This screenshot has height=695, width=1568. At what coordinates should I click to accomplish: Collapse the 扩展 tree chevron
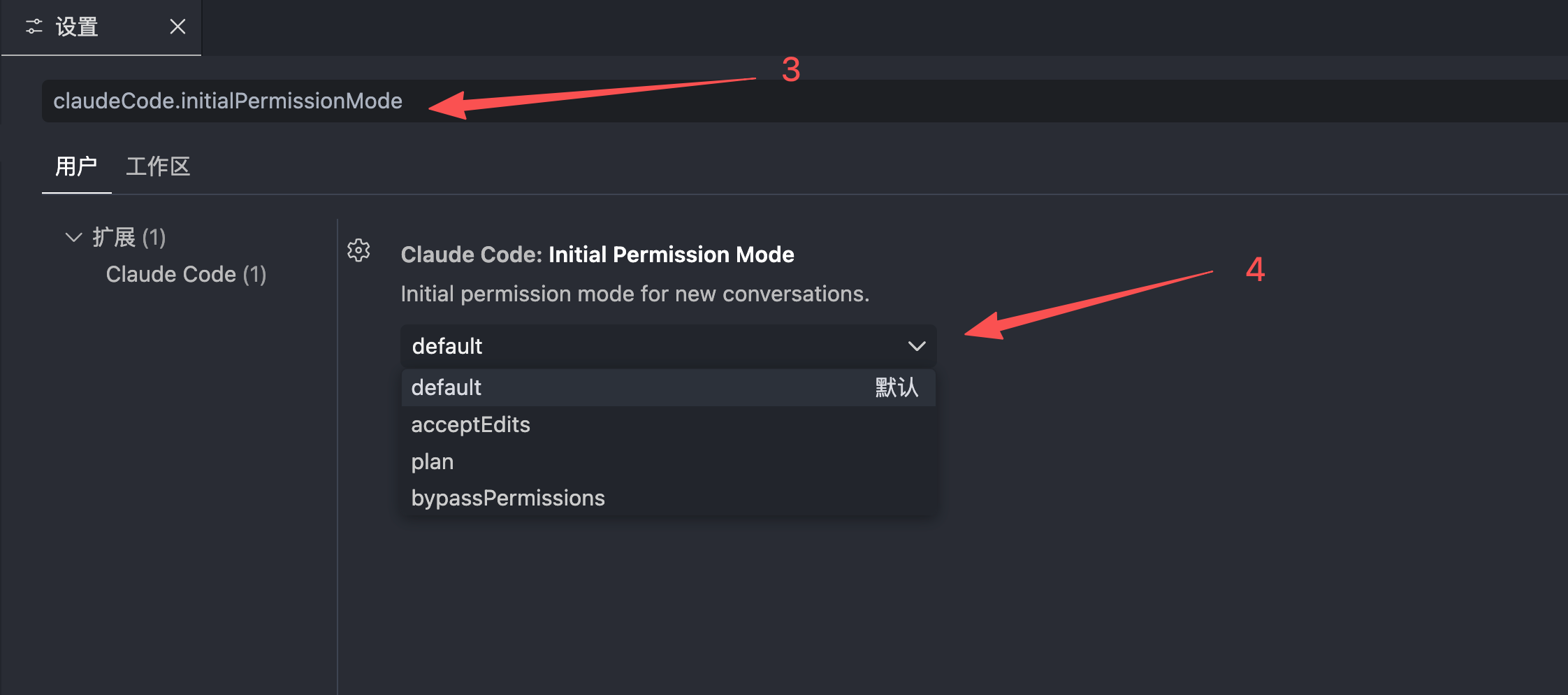point(73,237)
